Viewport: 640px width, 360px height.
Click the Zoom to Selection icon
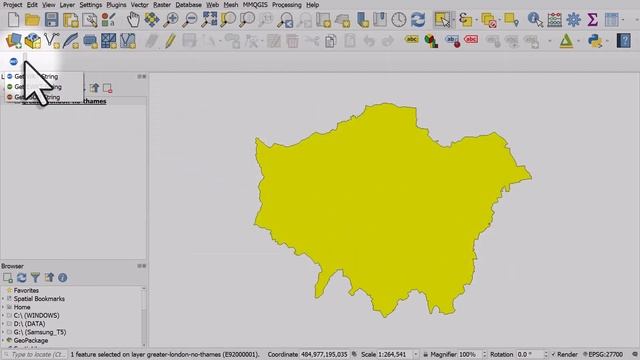point(228,20)
